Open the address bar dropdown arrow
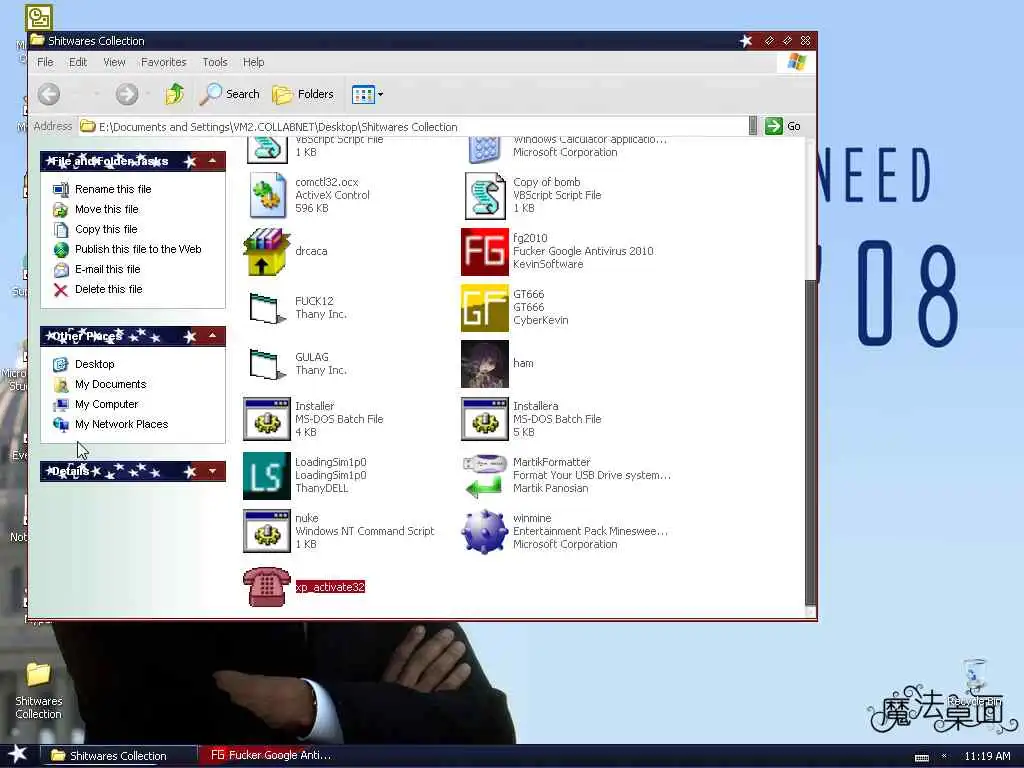This screenshot has height=768, width=1024. (752, 126)
